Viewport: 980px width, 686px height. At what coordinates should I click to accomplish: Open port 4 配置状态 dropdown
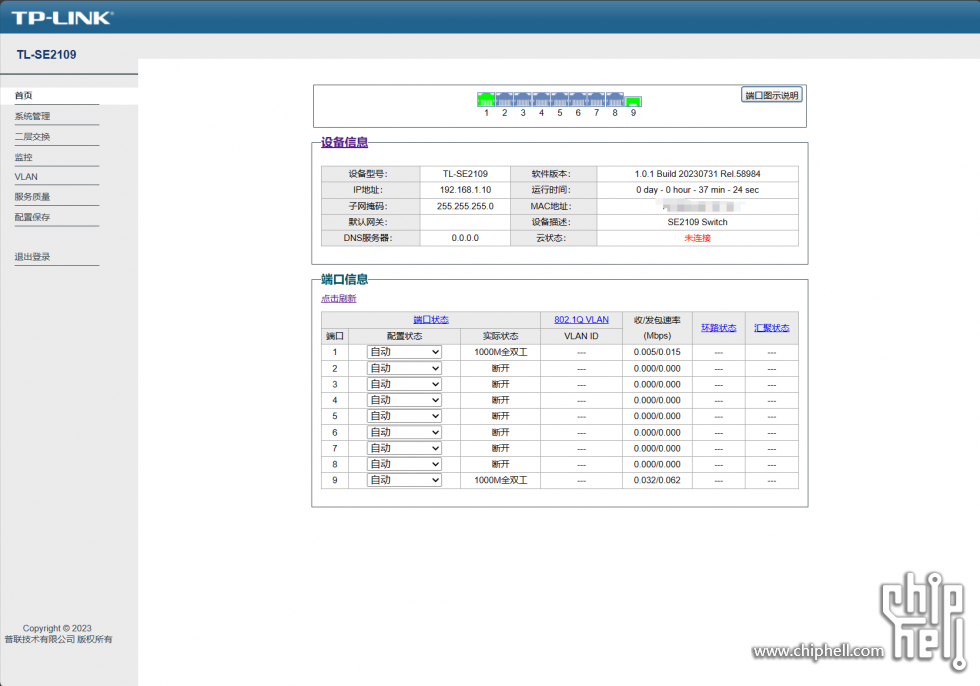pyautogui.click(x=404, y=400)
